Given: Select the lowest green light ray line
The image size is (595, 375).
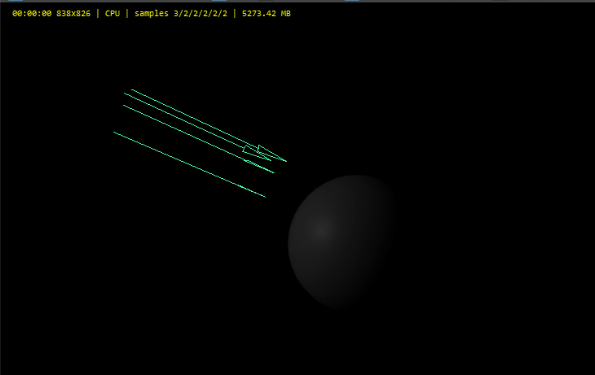Looking at the screenshot, I should point(190,164).
